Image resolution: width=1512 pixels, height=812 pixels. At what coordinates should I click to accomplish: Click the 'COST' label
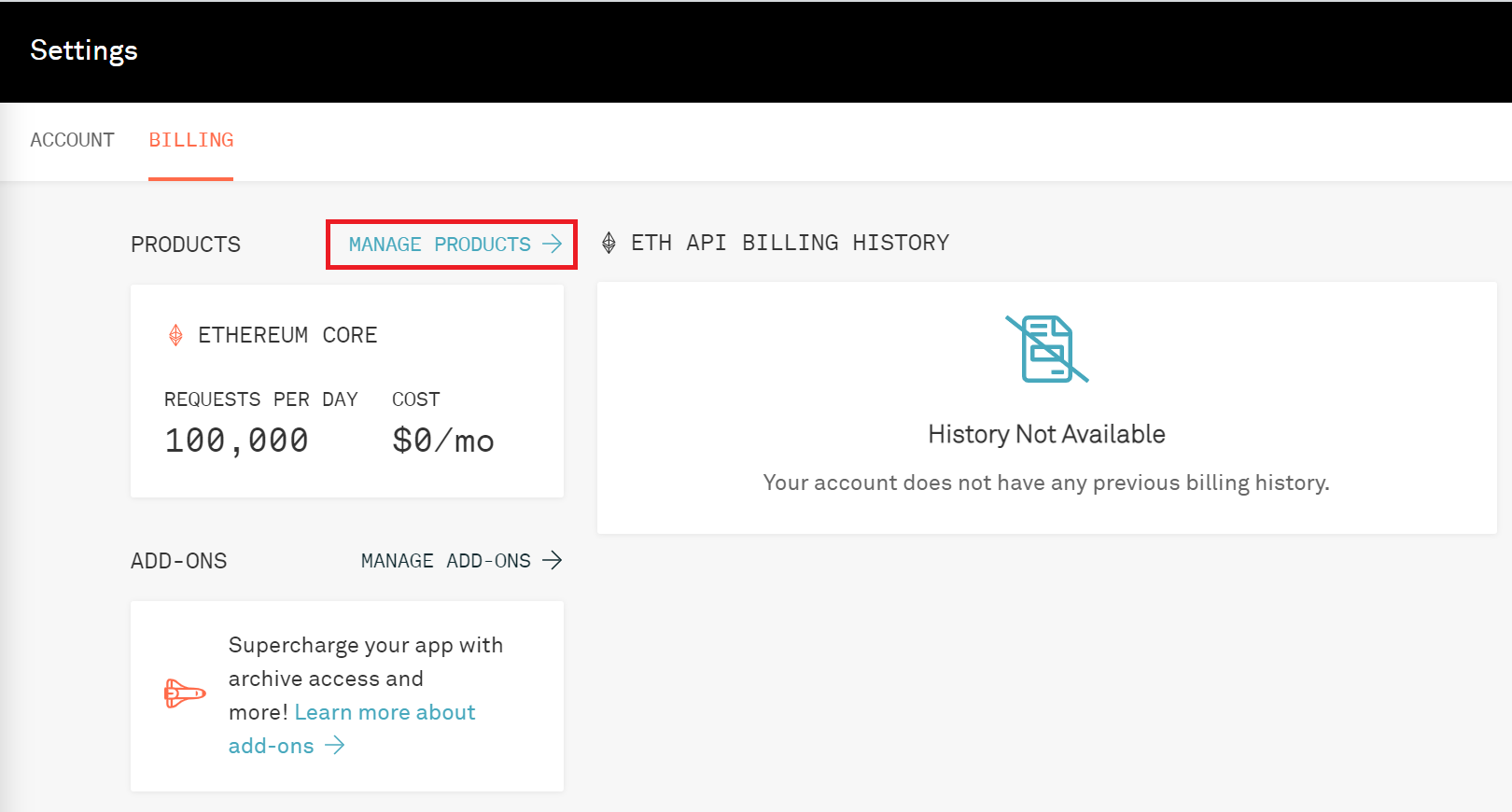click(415, 399)
